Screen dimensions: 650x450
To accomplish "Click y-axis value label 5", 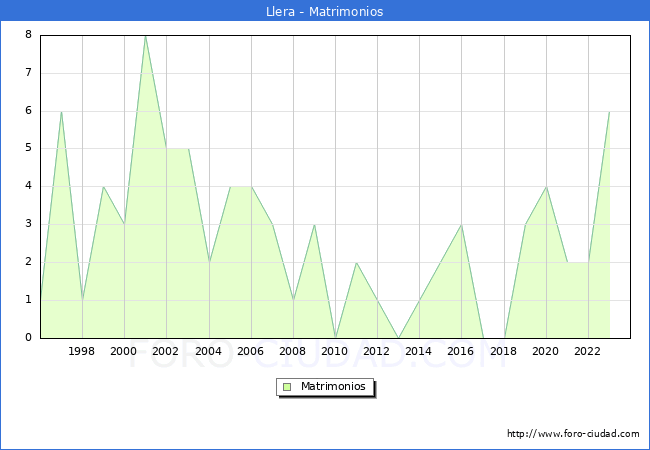I will 28,148.
